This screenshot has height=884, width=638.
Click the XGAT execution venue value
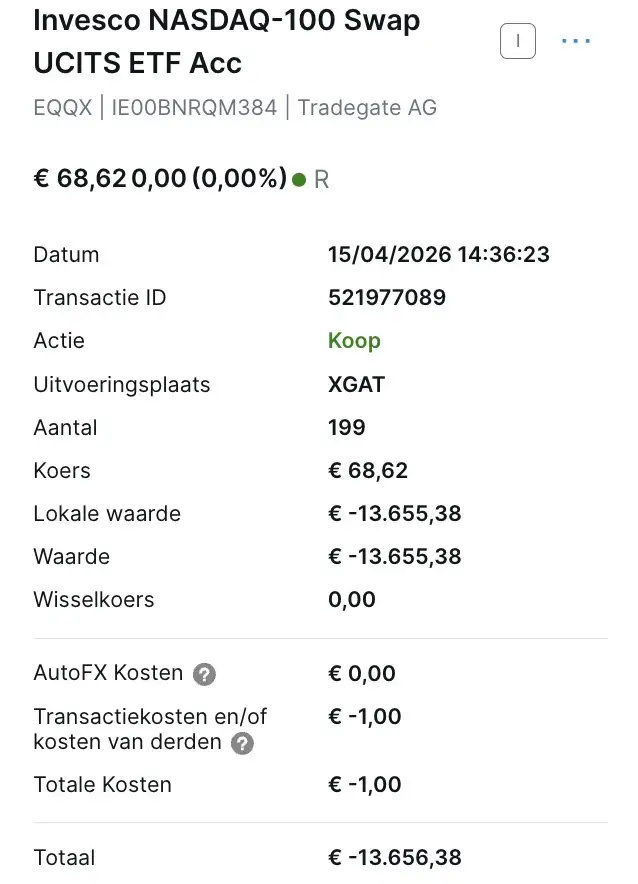pyautogui.click(x=356, y=384)
